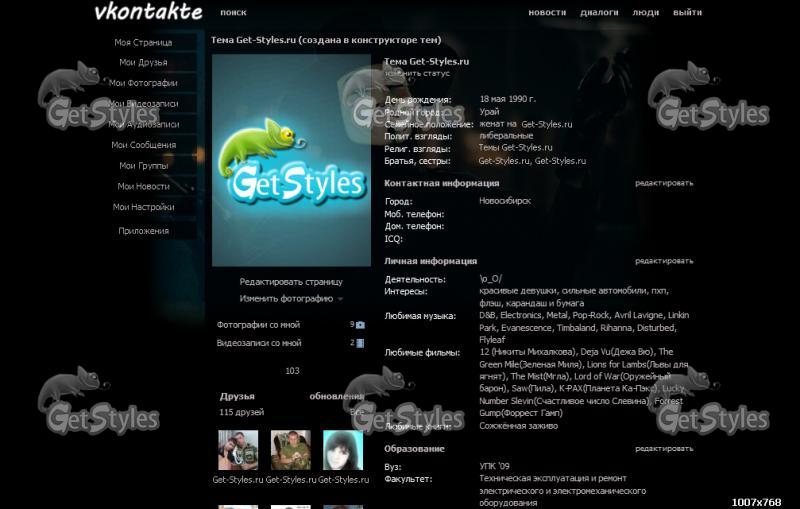Log out using выйти link
The height and width of the screenshot is (509, 800).
coord(687,12)
